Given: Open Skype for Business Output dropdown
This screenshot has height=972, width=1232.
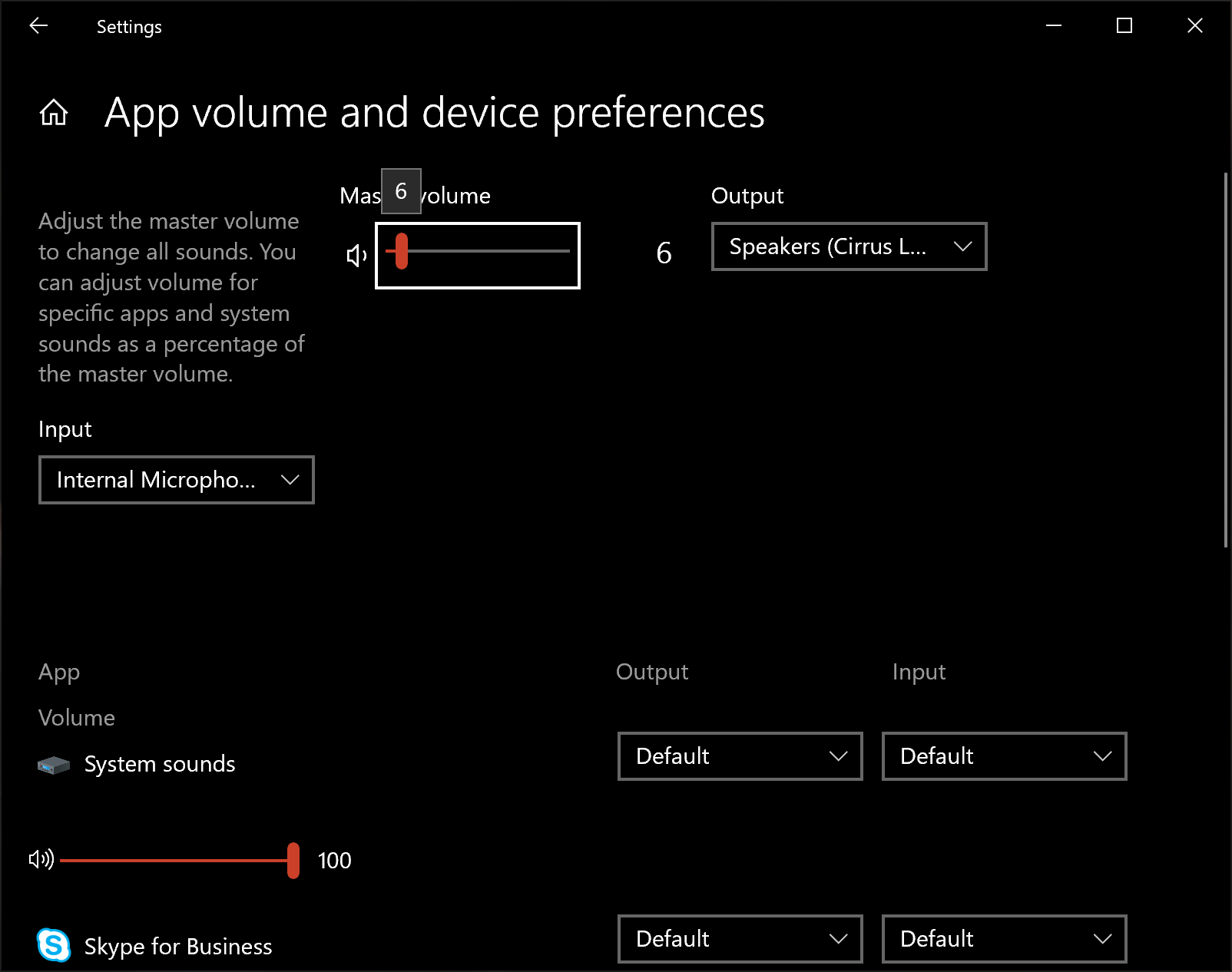Looking at the screenshot, I should 740,939.
